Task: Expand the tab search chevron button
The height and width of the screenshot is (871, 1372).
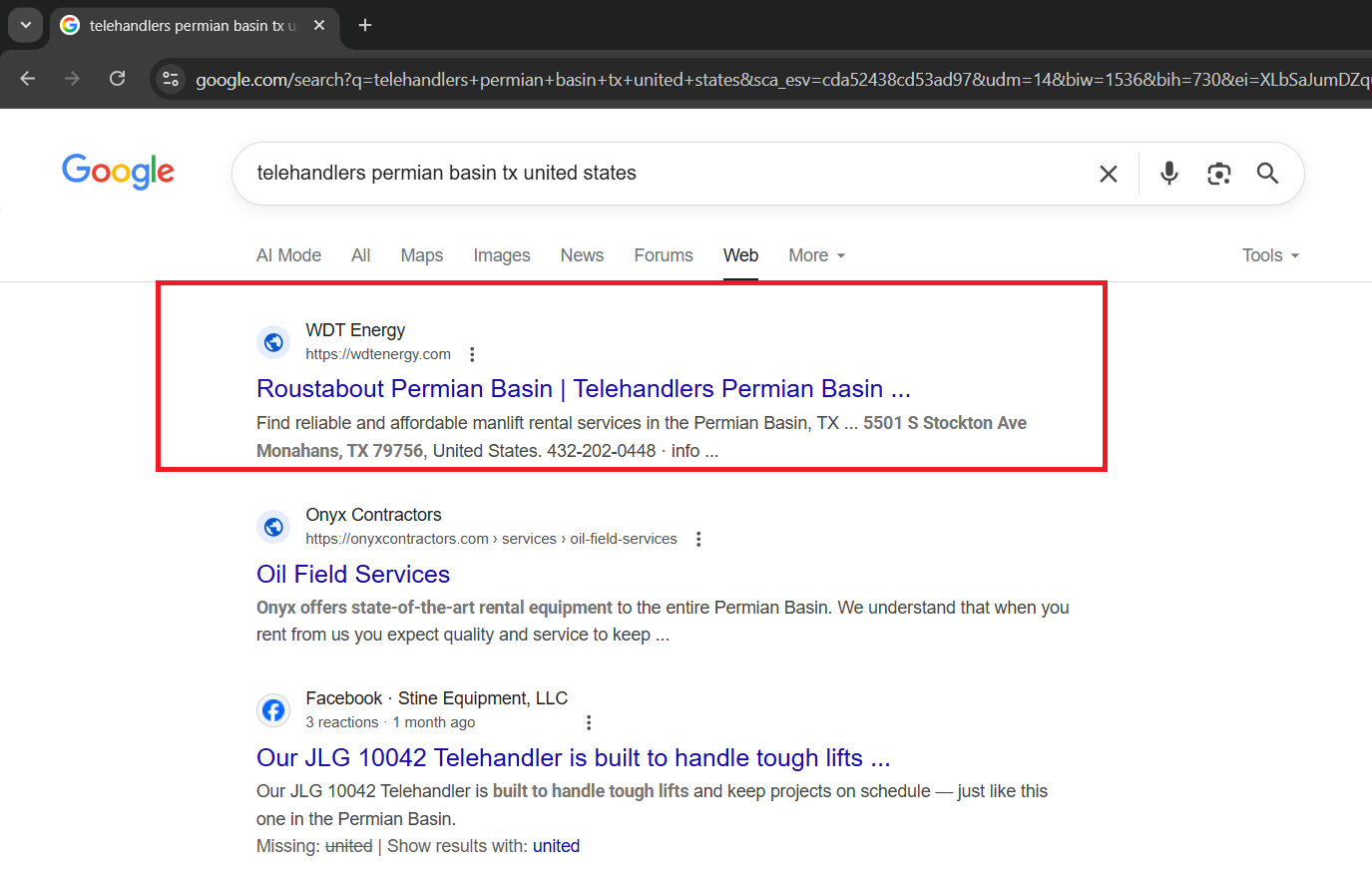Action: pos(26,25)
